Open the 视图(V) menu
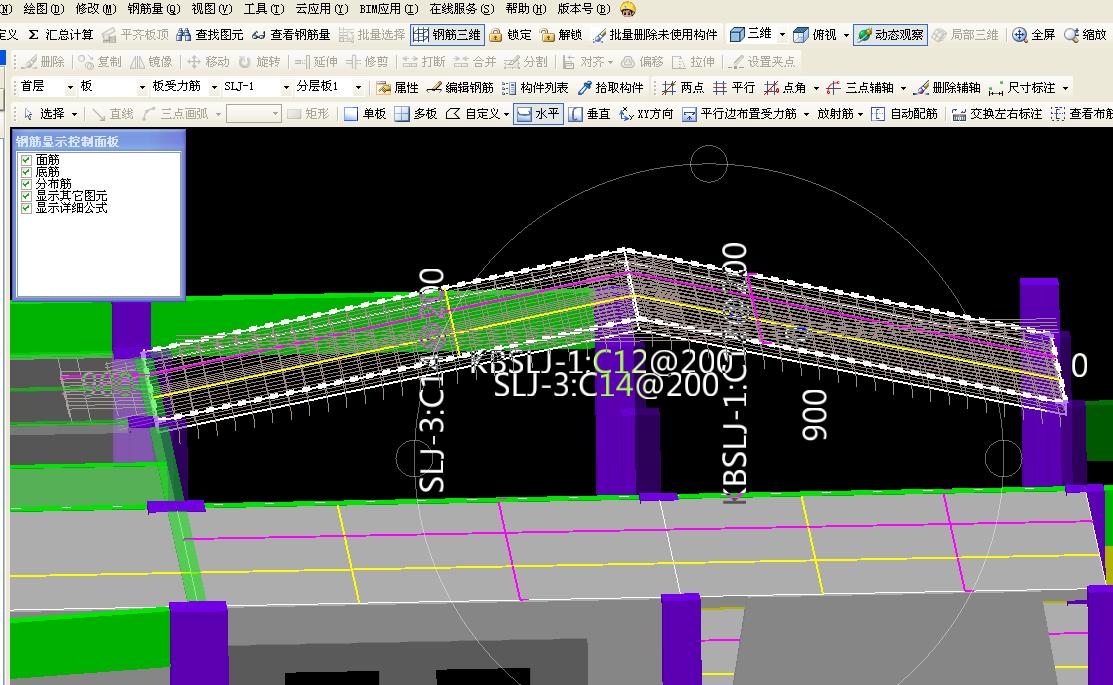Viewport: 1113px width, 685px height. tap(212, 9)
